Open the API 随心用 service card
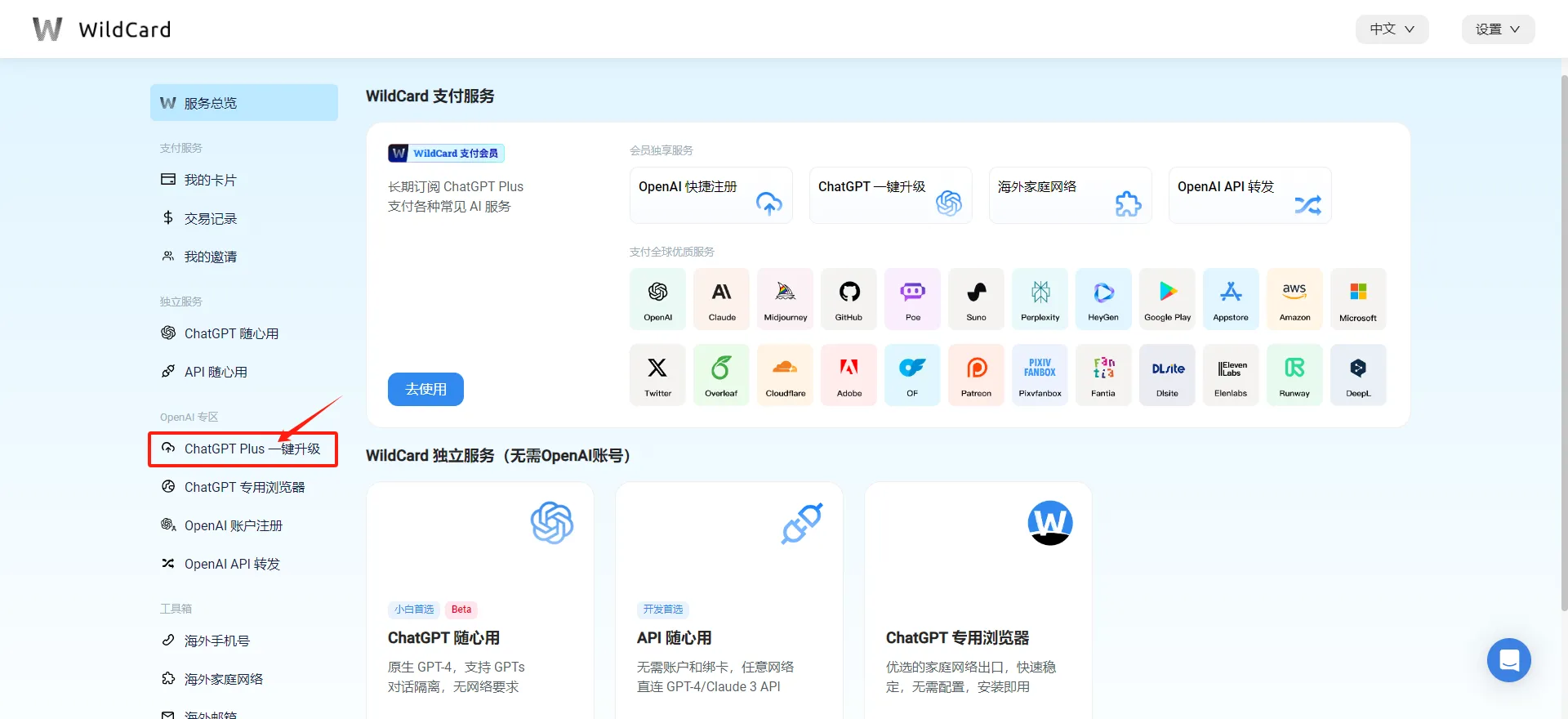This screenshot has height=719, width=1568. 728,601
